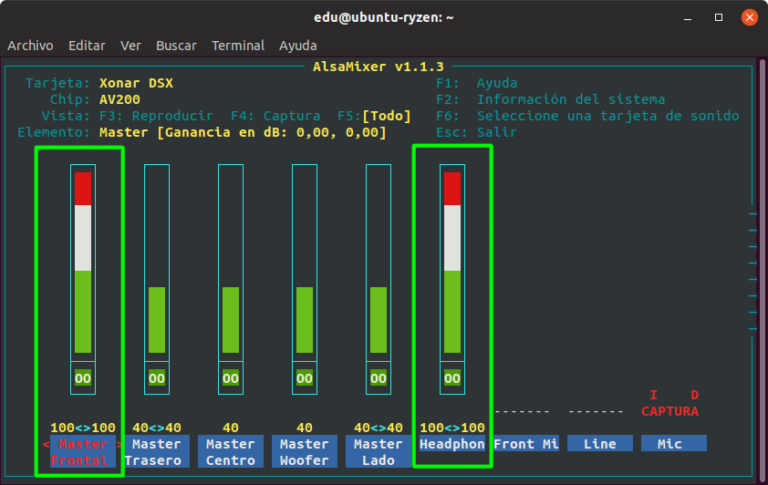
Task: Select the Master Trasero channel label
Action: pos(157,452)
